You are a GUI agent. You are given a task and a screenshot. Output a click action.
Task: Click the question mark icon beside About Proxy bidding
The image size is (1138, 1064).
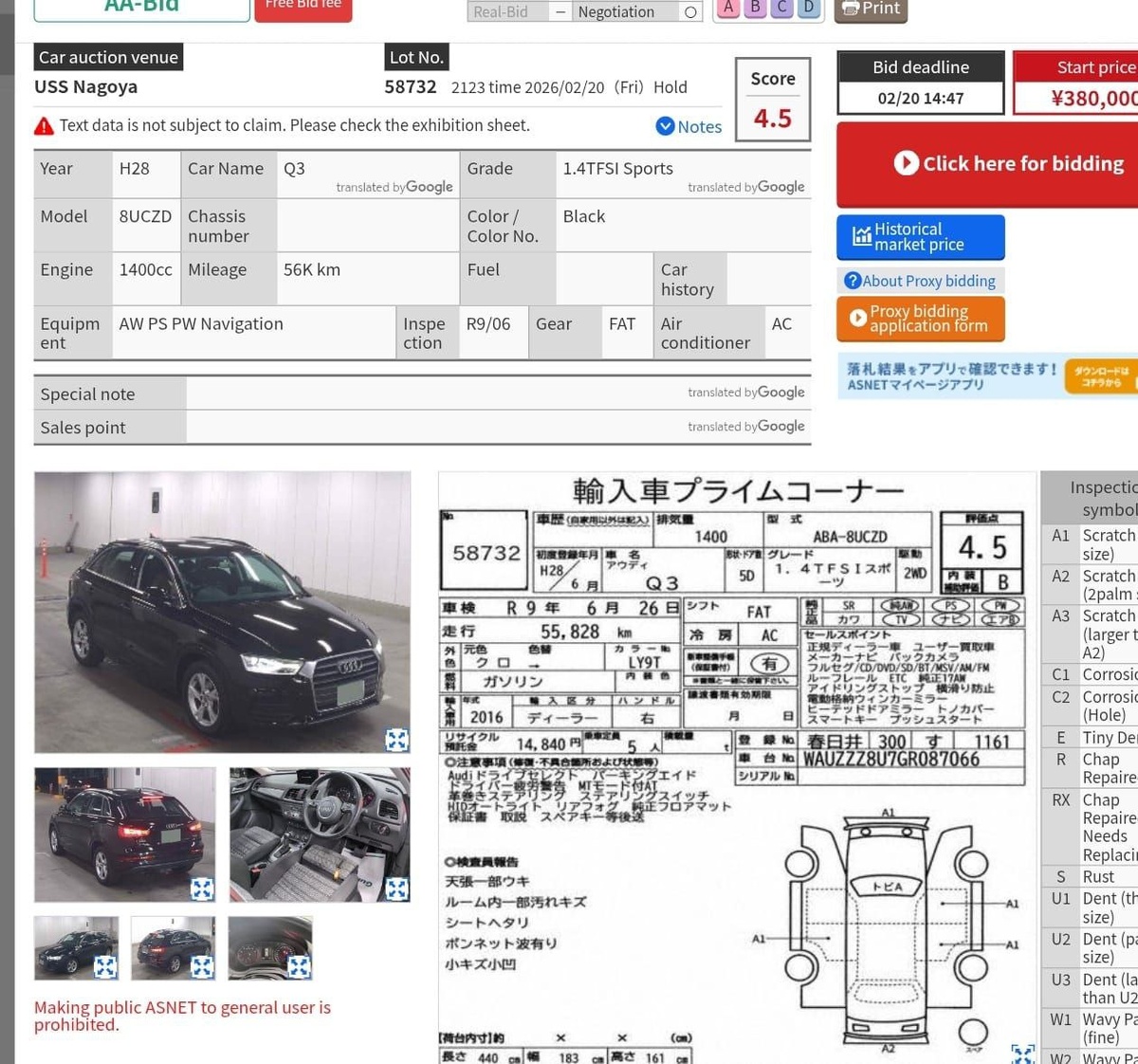coord(853,281)
